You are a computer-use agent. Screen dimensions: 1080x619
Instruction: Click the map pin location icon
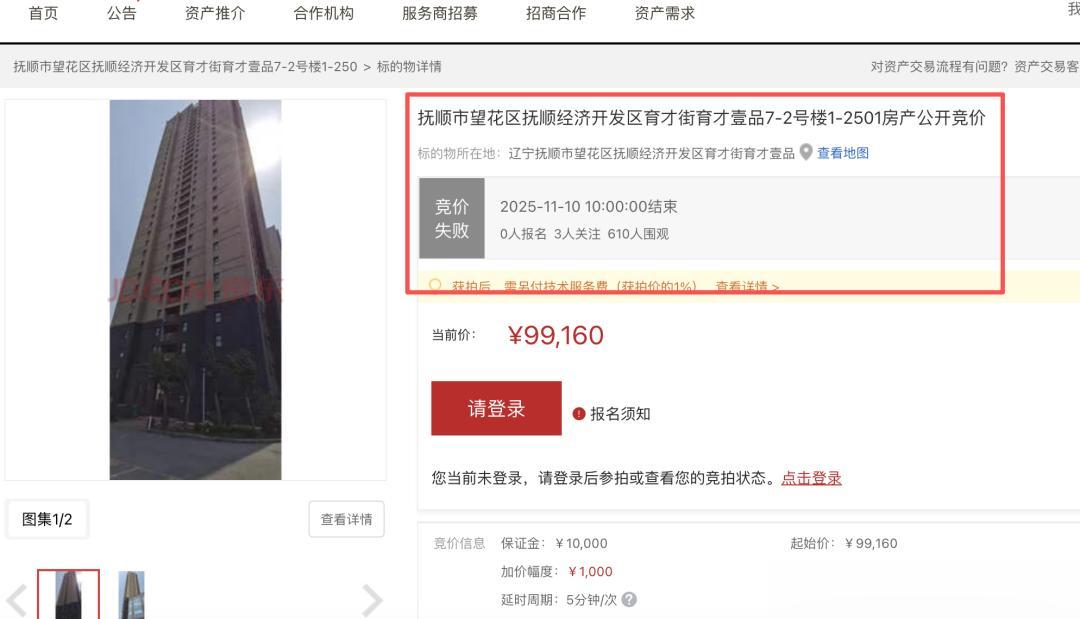pos(806,153)
